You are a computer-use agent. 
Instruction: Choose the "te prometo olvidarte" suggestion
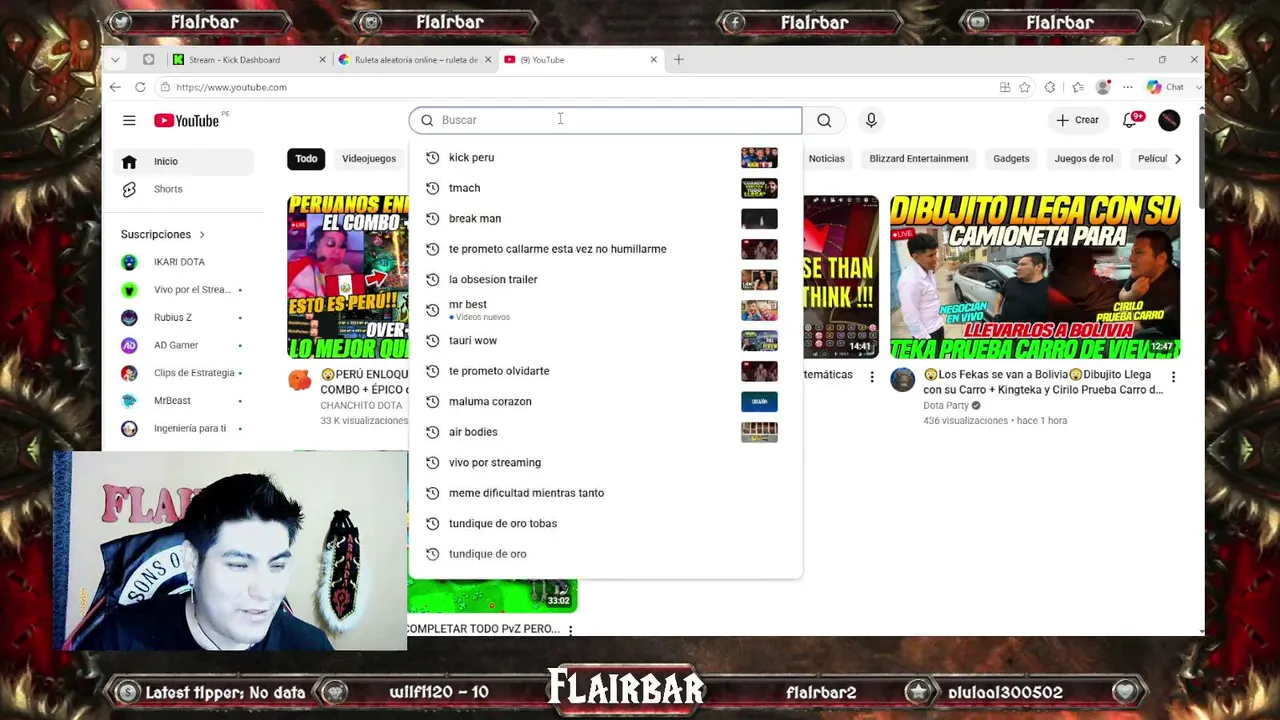point(605,371)
